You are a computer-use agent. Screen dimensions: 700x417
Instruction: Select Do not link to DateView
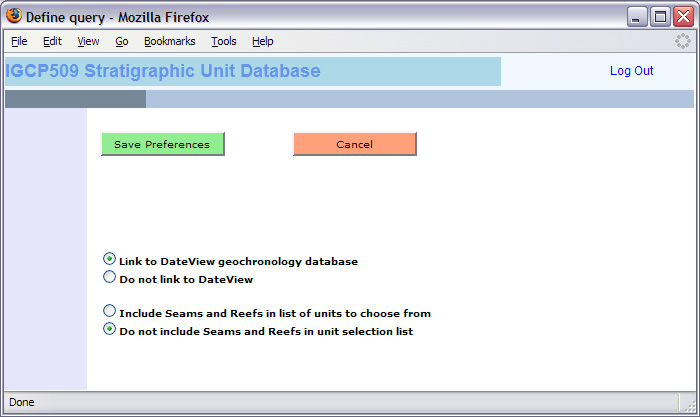[x=109, y=277]
